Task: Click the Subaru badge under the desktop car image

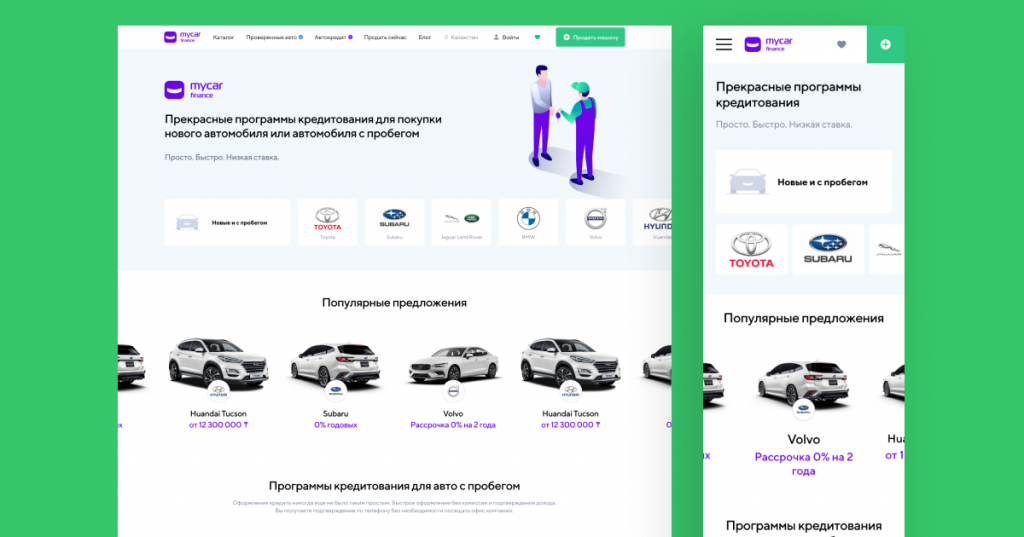Action: [335, 391]
